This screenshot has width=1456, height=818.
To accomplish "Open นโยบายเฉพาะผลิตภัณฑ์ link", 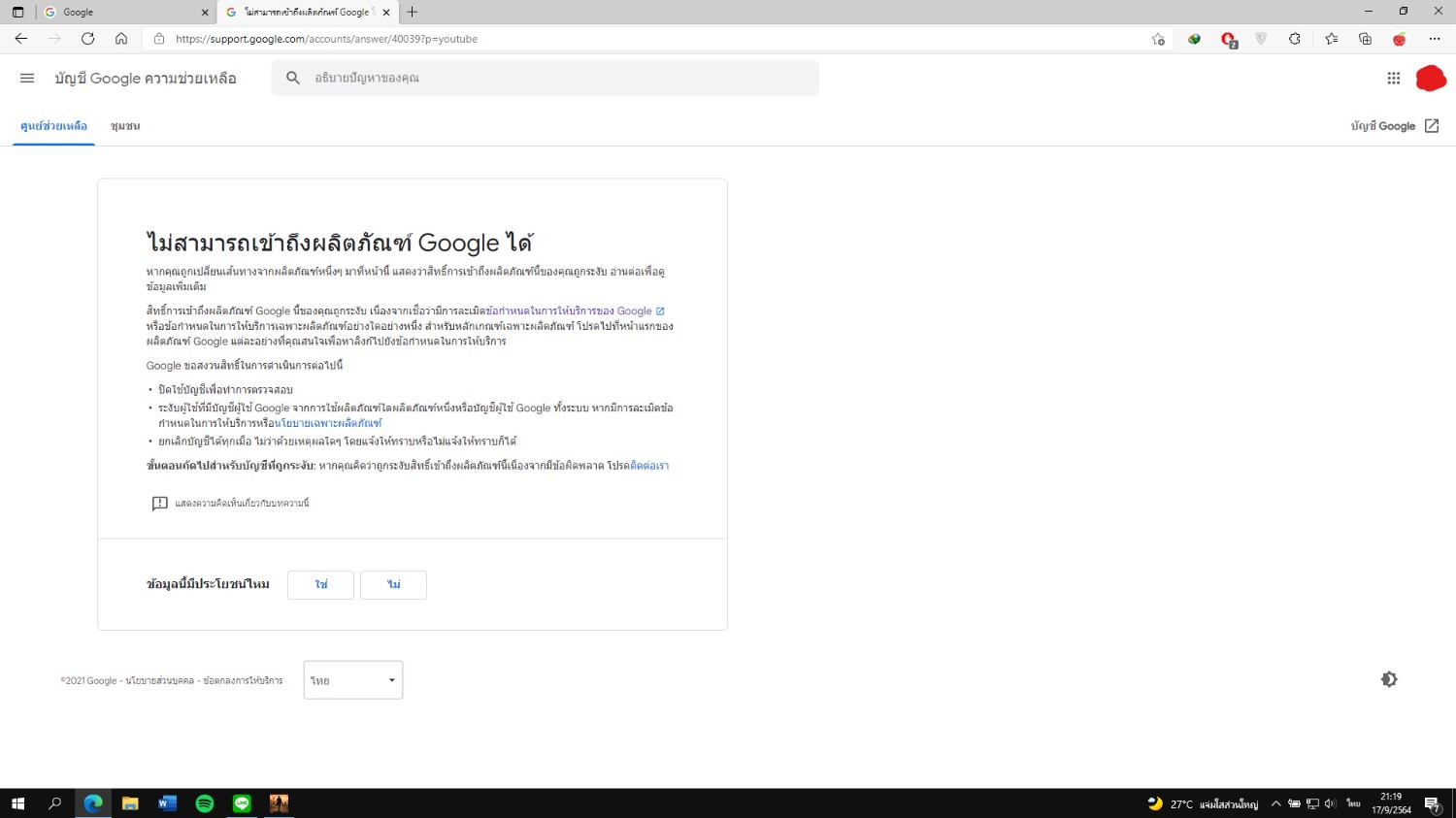I will (x=328, y=424).
